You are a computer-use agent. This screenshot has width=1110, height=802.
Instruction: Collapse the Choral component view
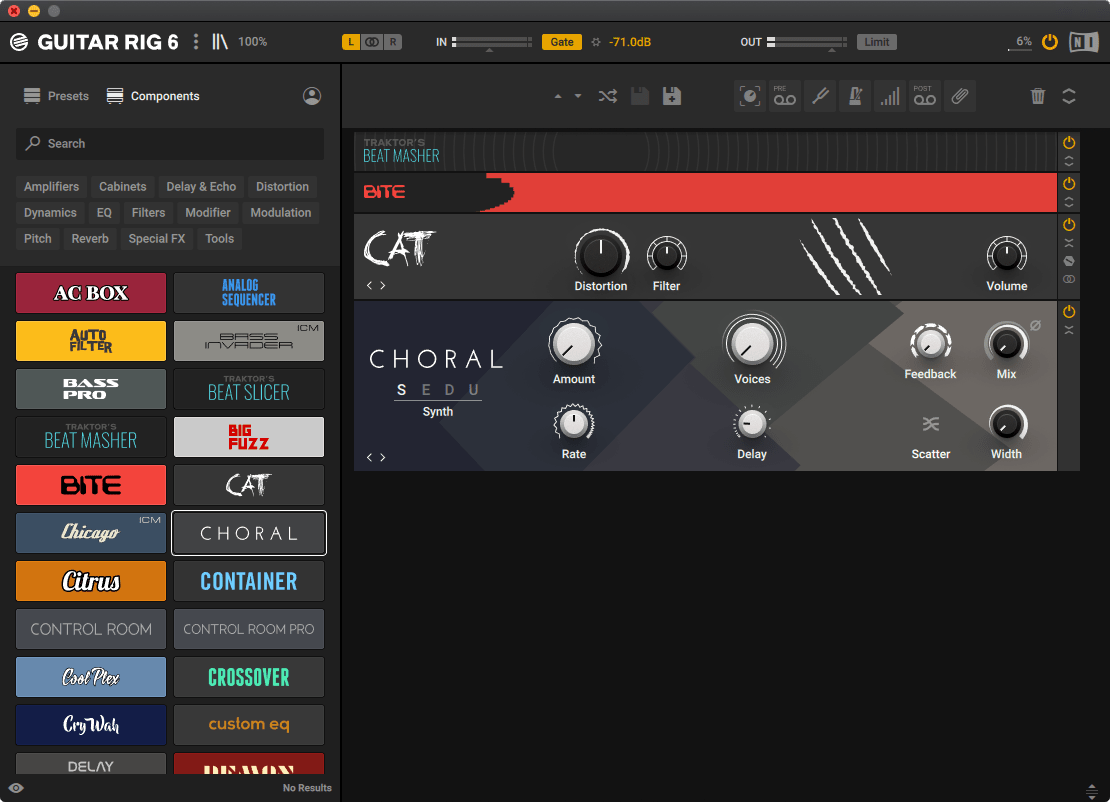[x=1069, y=330]
